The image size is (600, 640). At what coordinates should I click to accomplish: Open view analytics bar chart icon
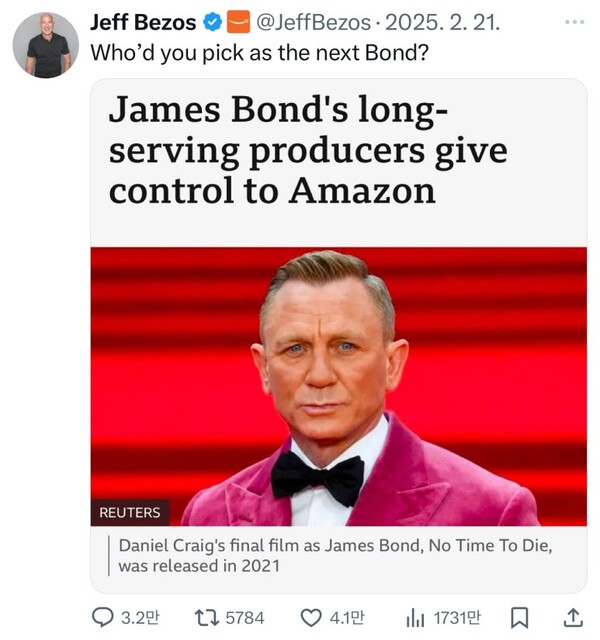pos(416,617)
